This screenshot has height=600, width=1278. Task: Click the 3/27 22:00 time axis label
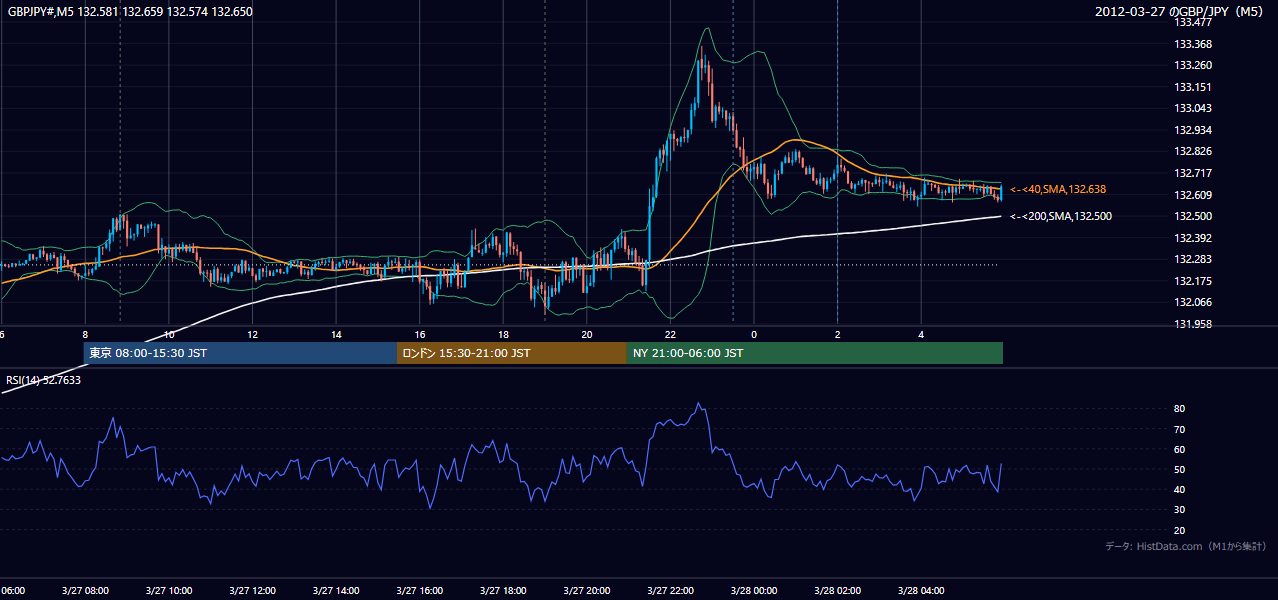point(670,590)
